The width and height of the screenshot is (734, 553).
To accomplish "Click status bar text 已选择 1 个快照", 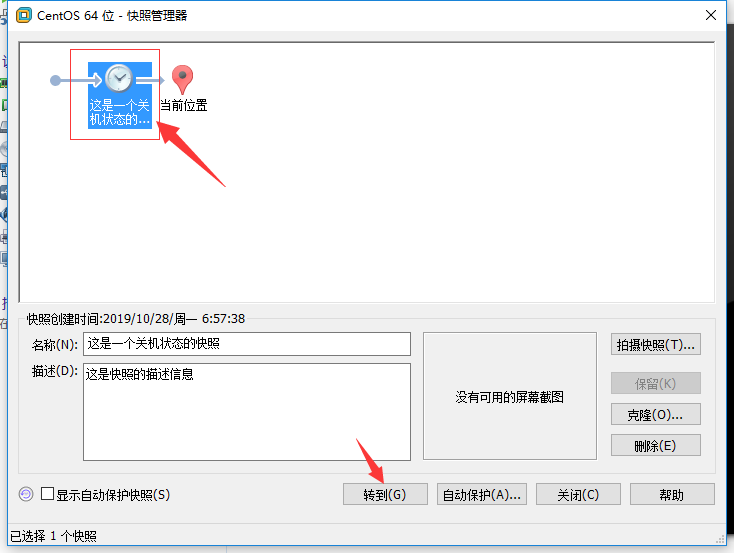I will coord(53,536).
